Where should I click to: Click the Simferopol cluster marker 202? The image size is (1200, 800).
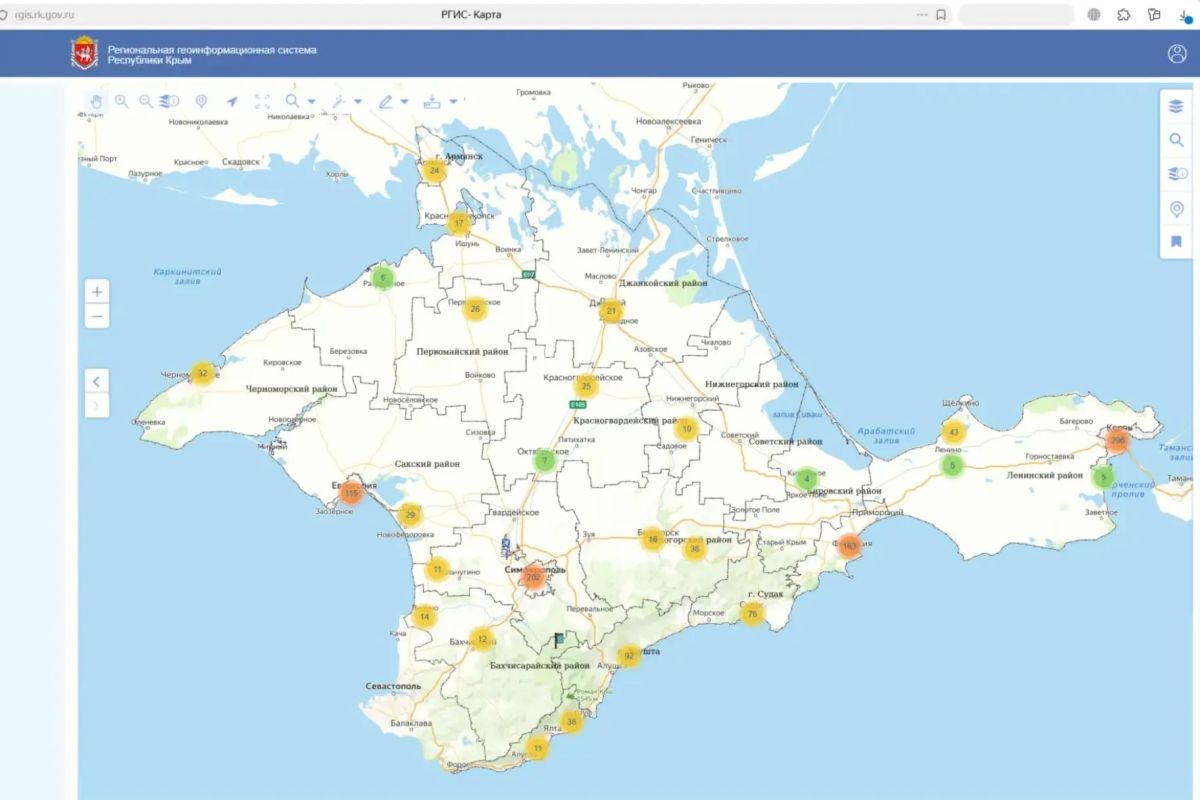click(533, 577)
